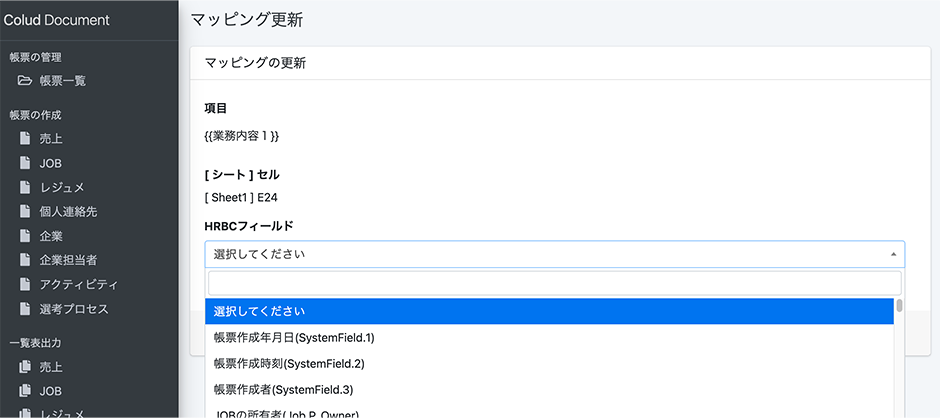The image size is (940, 418).
Task: Click the copy icon next to 売上 under 一覧表出力
Action: coord(25,367)
